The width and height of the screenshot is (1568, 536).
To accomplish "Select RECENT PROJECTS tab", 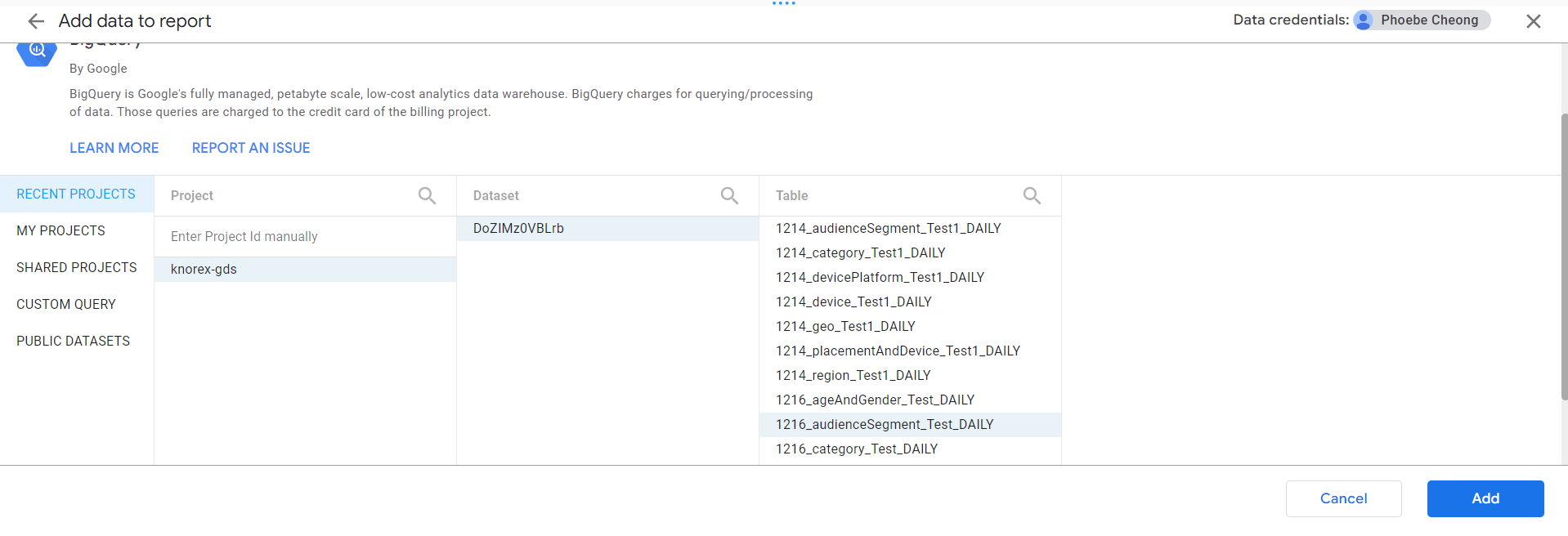I will [76, 194].
